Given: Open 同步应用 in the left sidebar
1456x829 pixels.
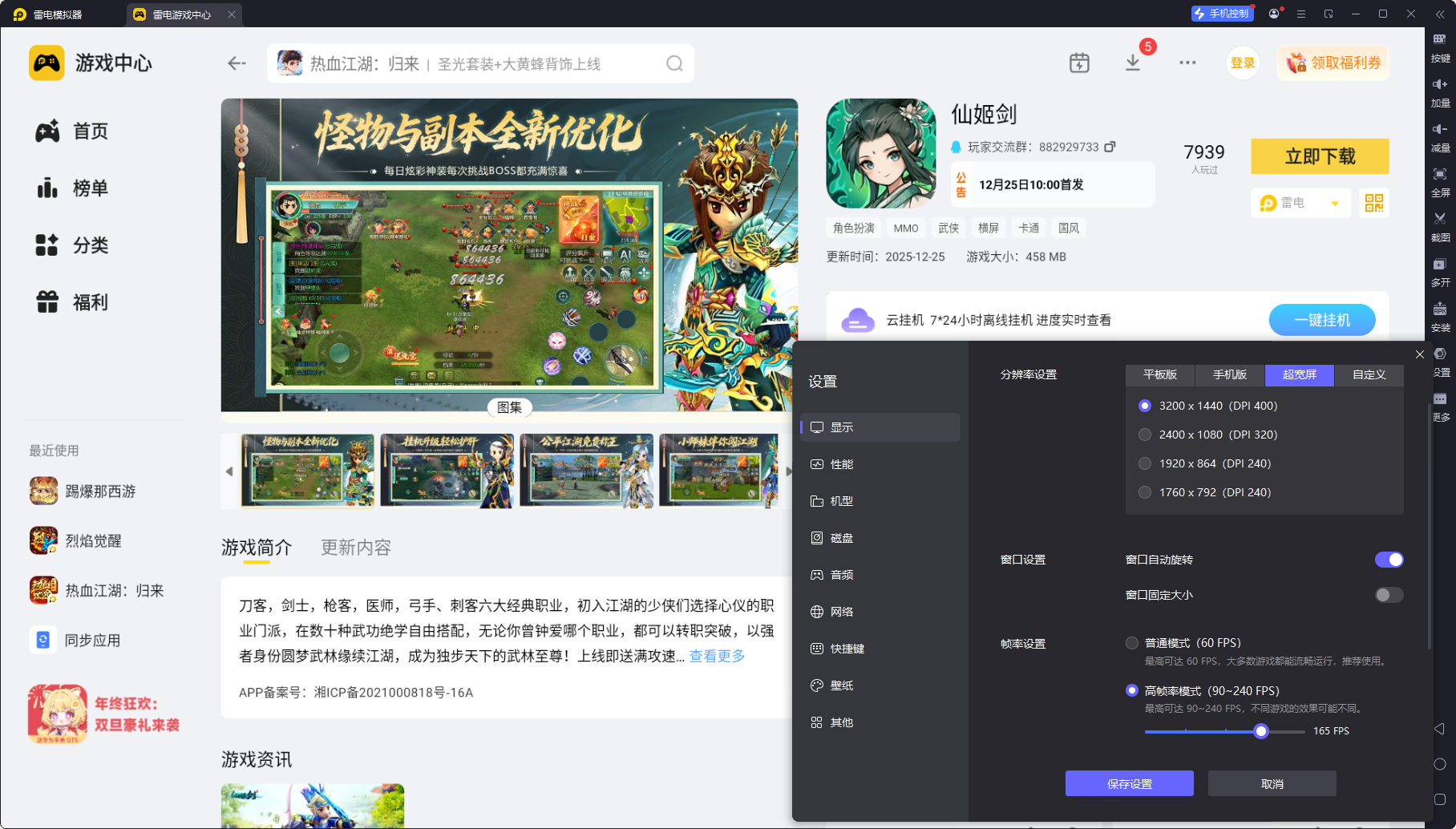Looking at the screenshot, I should coord(75,640).
